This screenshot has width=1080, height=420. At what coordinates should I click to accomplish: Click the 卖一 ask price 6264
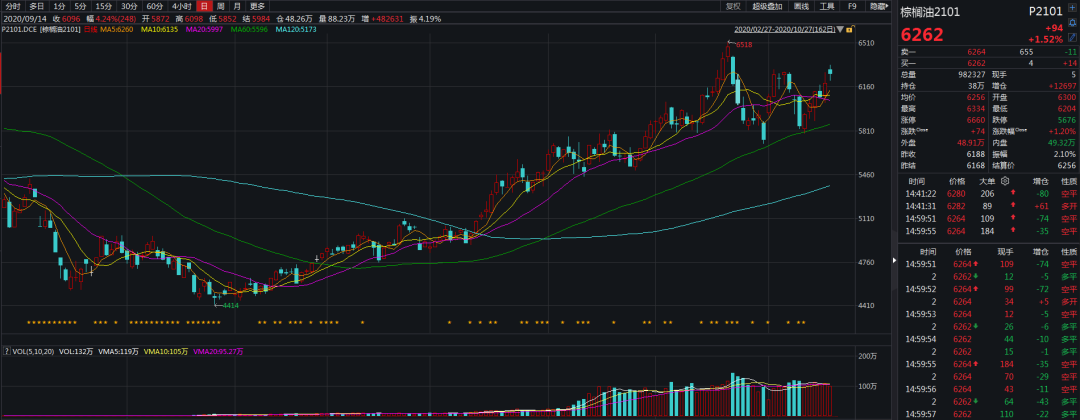coord(977,52)
